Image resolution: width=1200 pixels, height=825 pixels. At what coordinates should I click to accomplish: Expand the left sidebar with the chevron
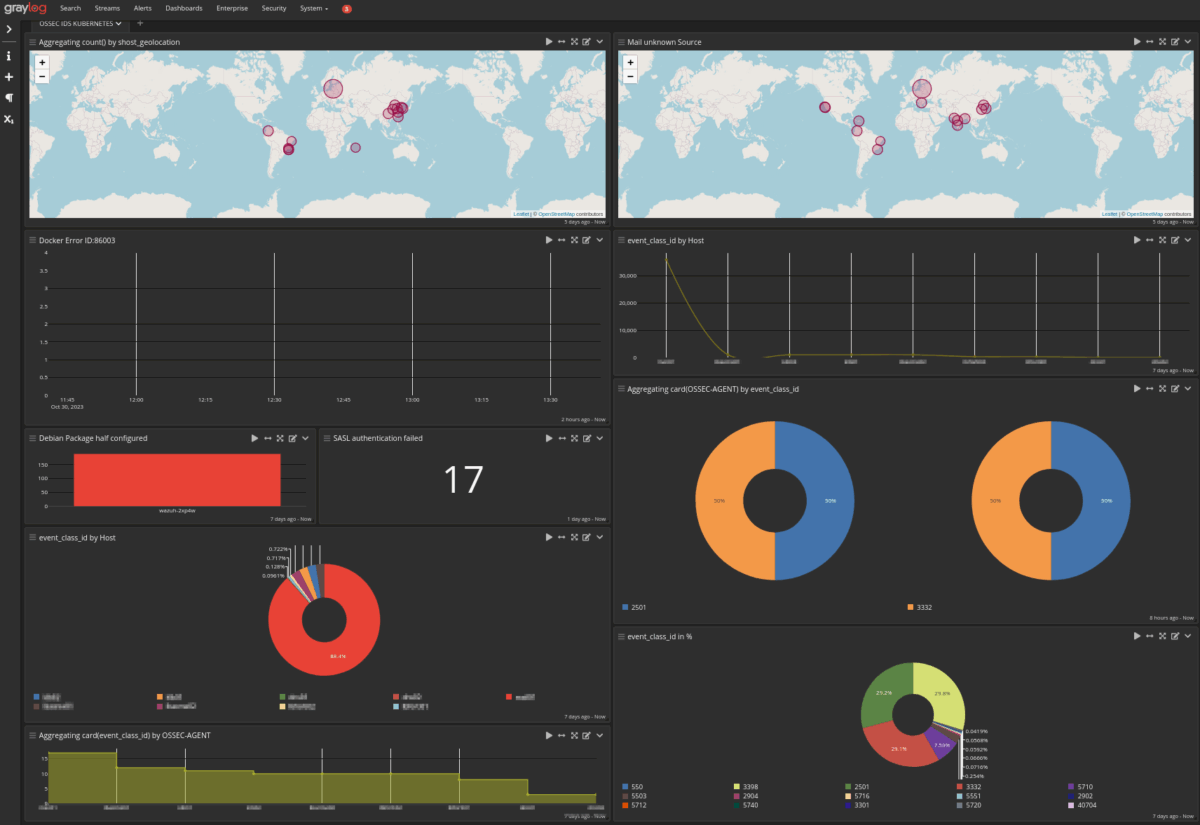click(x=9, y=29)
